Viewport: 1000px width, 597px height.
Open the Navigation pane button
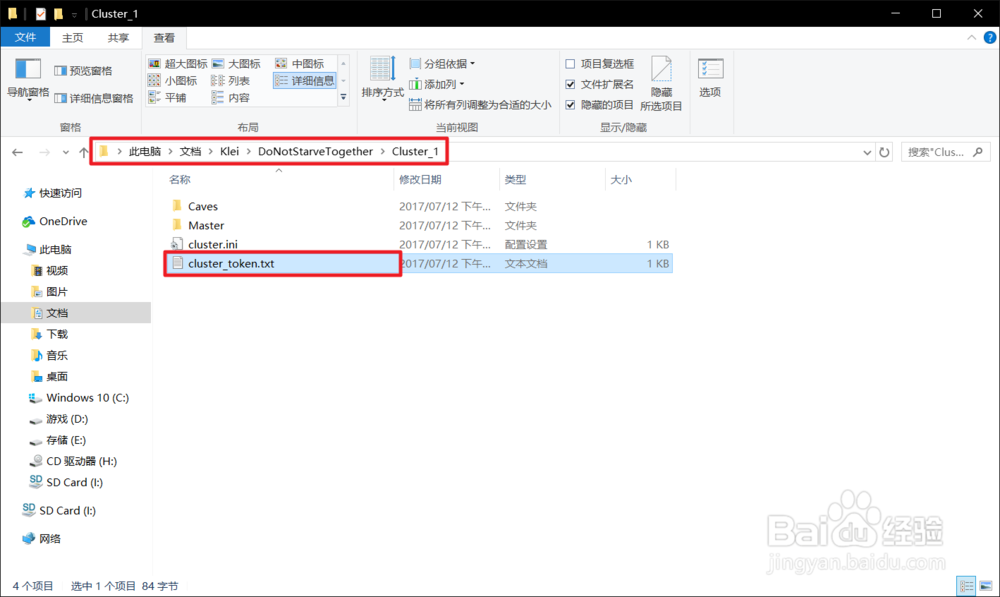(28, 79)
